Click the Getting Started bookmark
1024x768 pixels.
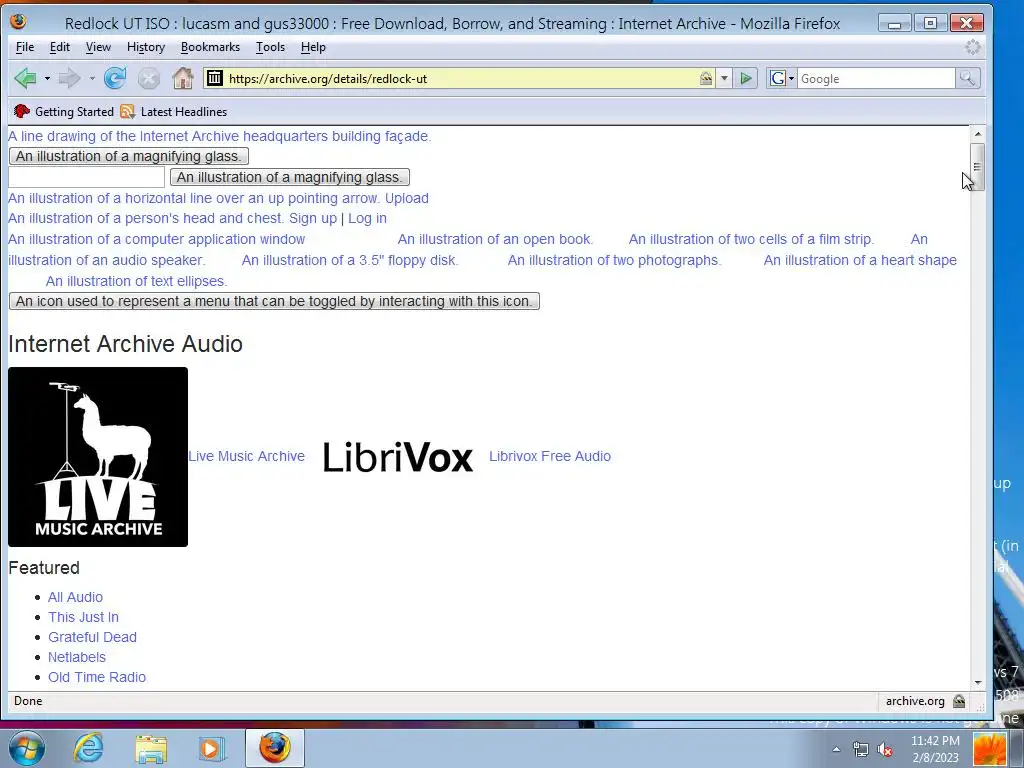click(64, 112)
